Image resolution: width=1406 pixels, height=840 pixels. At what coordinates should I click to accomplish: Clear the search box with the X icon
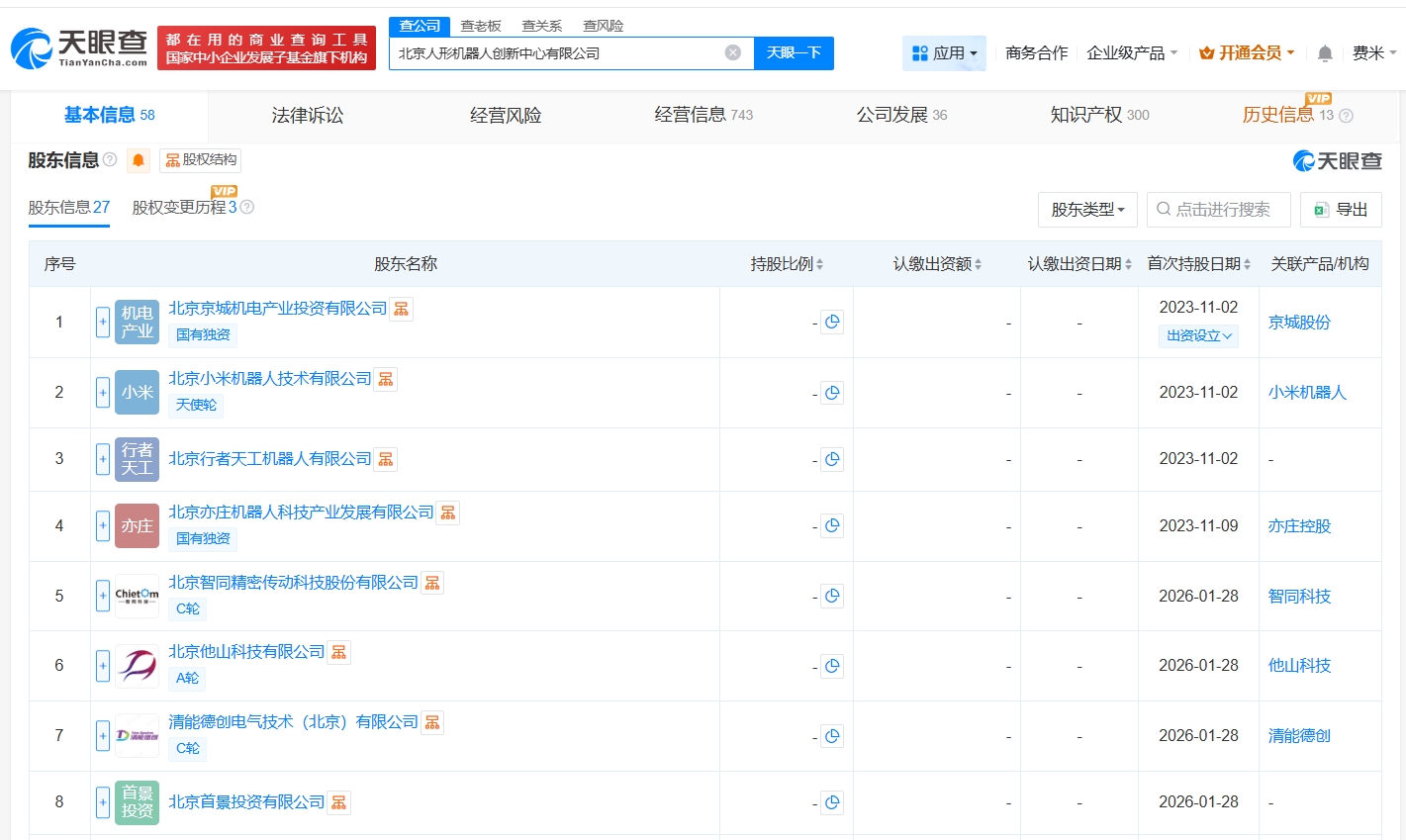coord(732,52)
